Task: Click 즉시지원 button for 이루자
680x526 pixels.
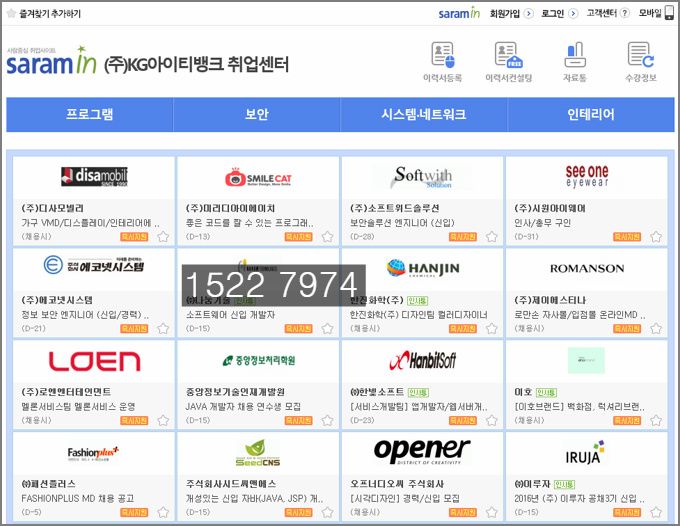Action: pos(627,513)
